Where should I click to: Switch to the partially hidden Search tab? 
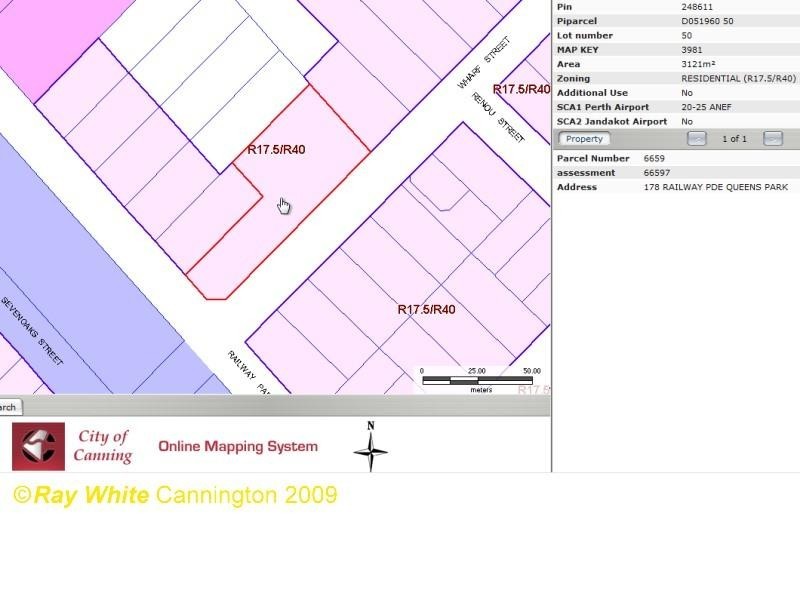coord(8,407)
